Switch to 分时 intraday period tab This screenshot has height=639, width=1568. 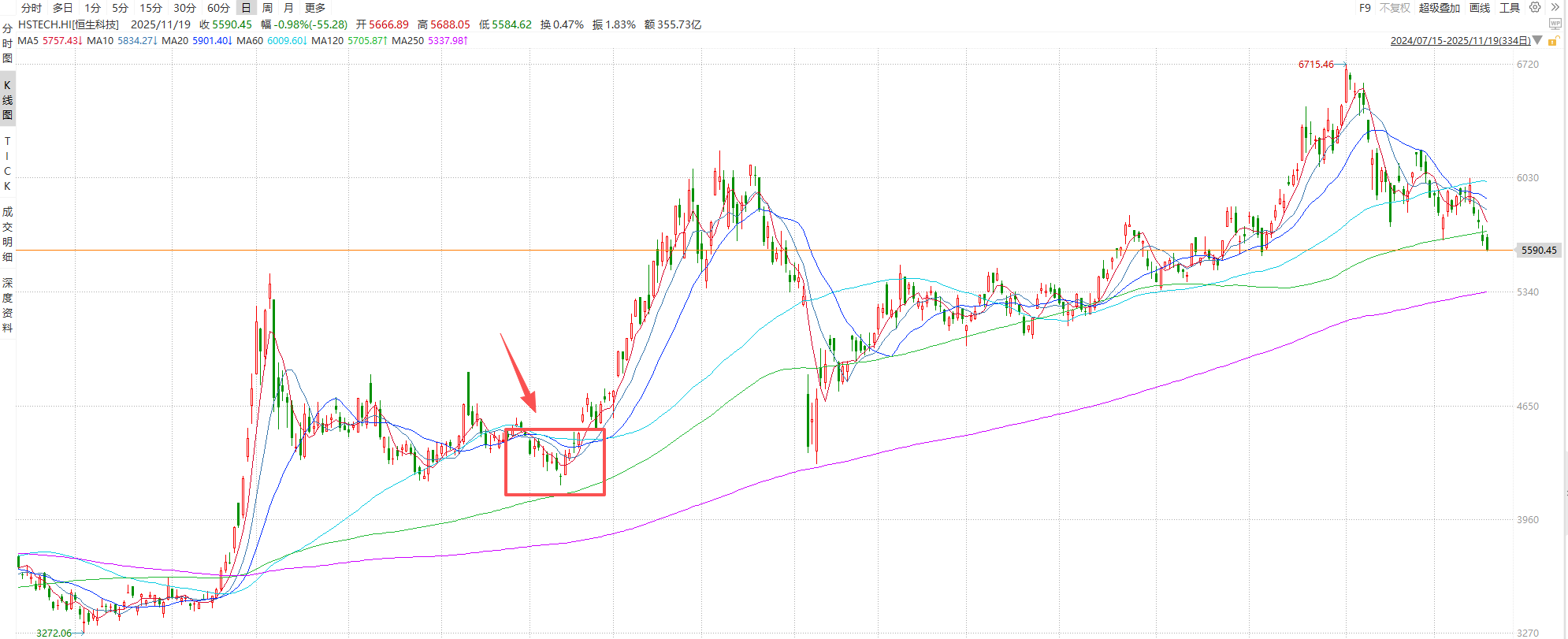click(x=32, y=8)
